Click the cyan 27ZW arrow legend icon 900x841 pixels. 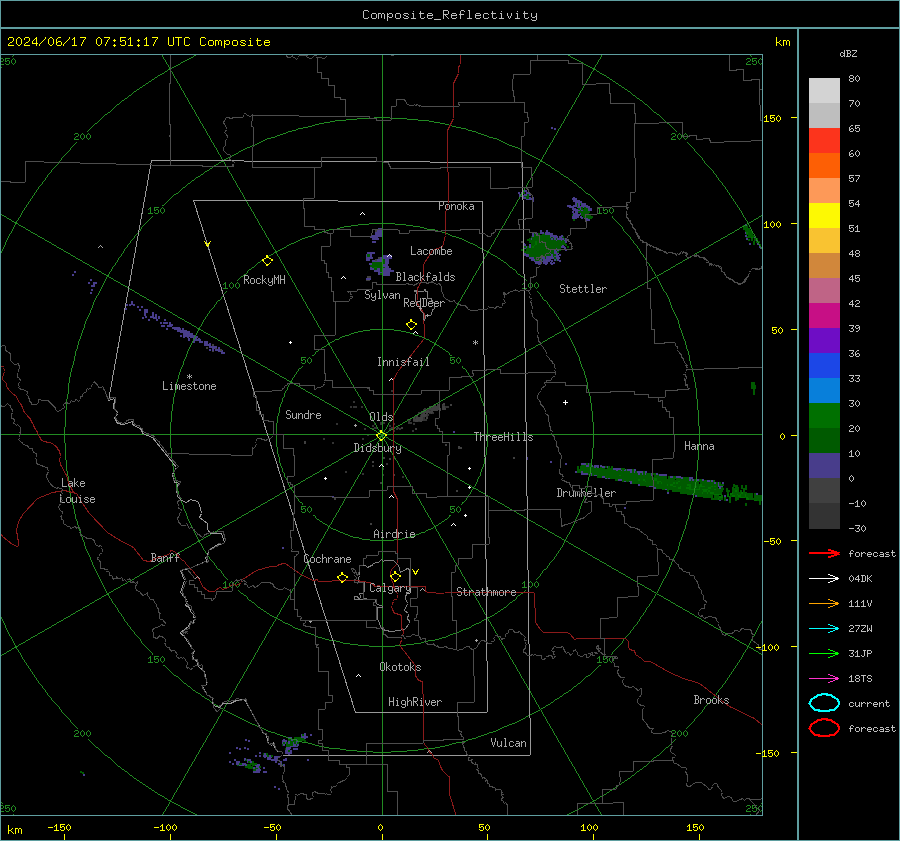coord(824,629)
